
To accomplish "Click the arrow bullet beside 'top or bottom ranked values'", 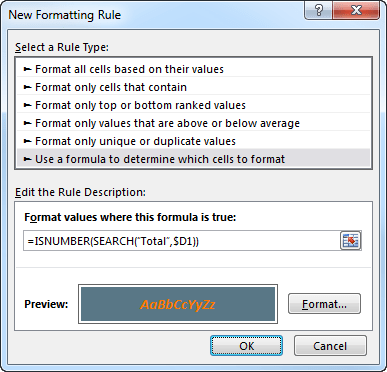I will click(28, 105).
